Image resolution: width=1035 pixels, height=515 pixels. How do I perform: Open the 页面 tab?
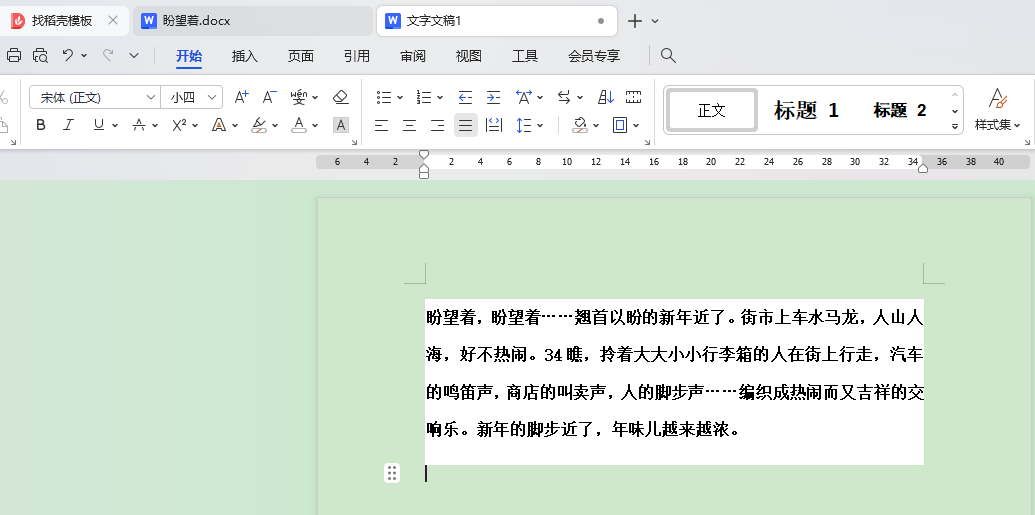pyautogui.click(x=300, y=56)
